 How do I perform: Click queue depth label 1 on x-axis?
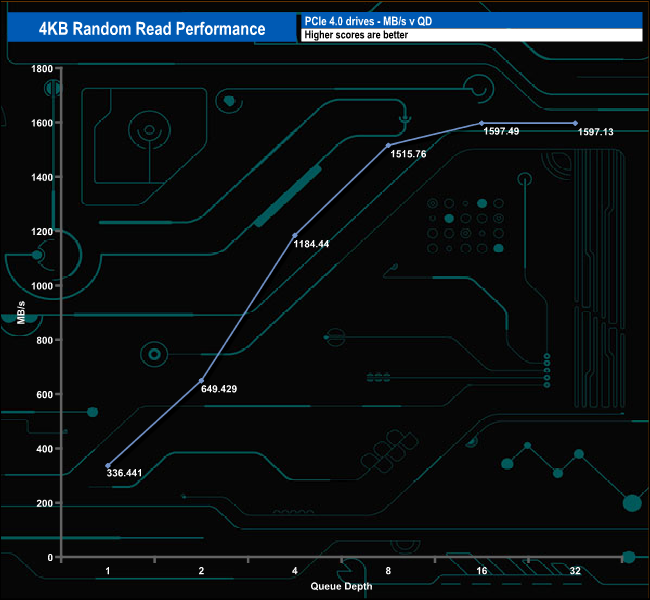point(108,571)
